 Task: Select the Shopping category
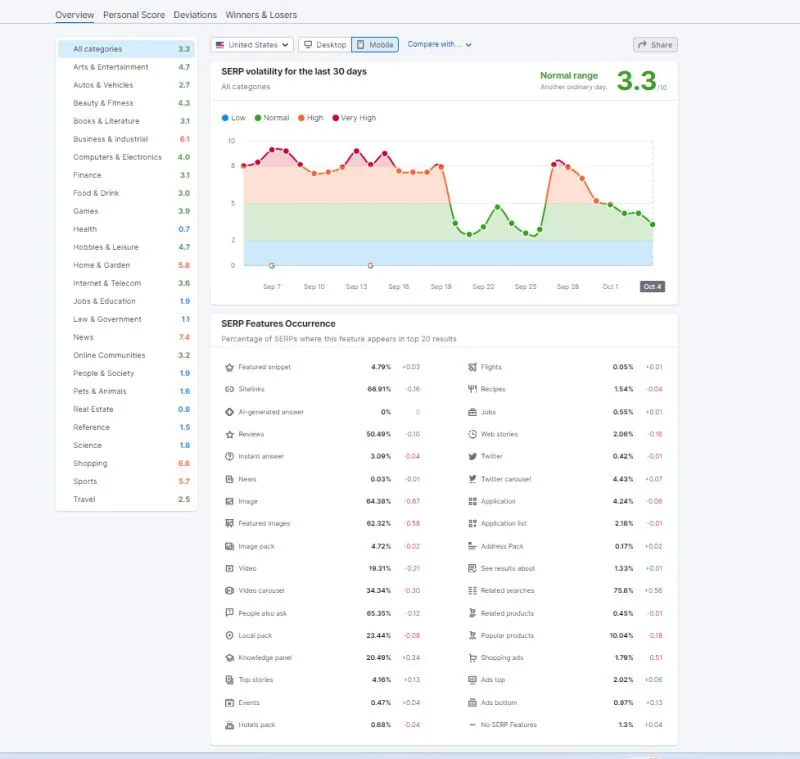point(127,463)
